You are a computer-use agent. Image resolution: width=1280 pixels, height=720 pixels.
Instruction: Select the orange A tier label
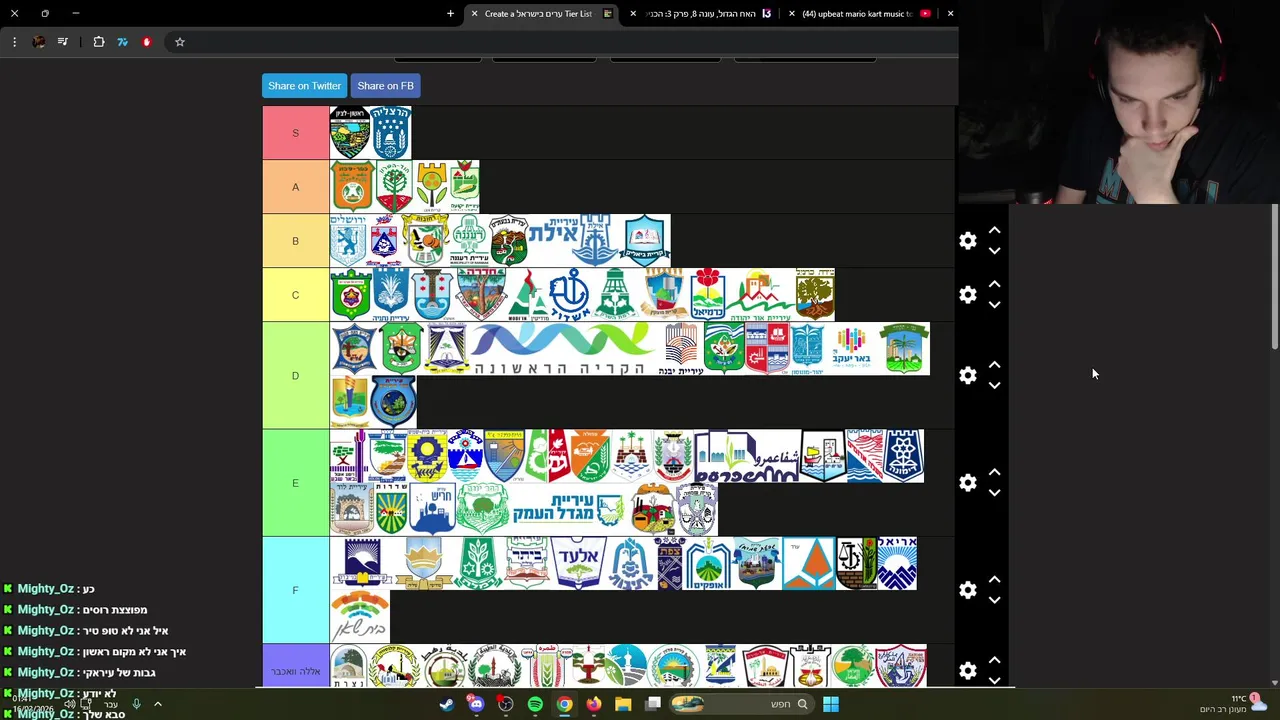tap(295, 187)
